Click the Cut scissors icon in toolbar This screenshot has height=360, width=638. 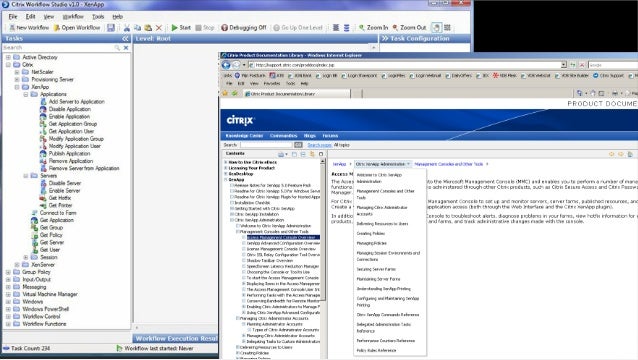[x=127, y=28]
